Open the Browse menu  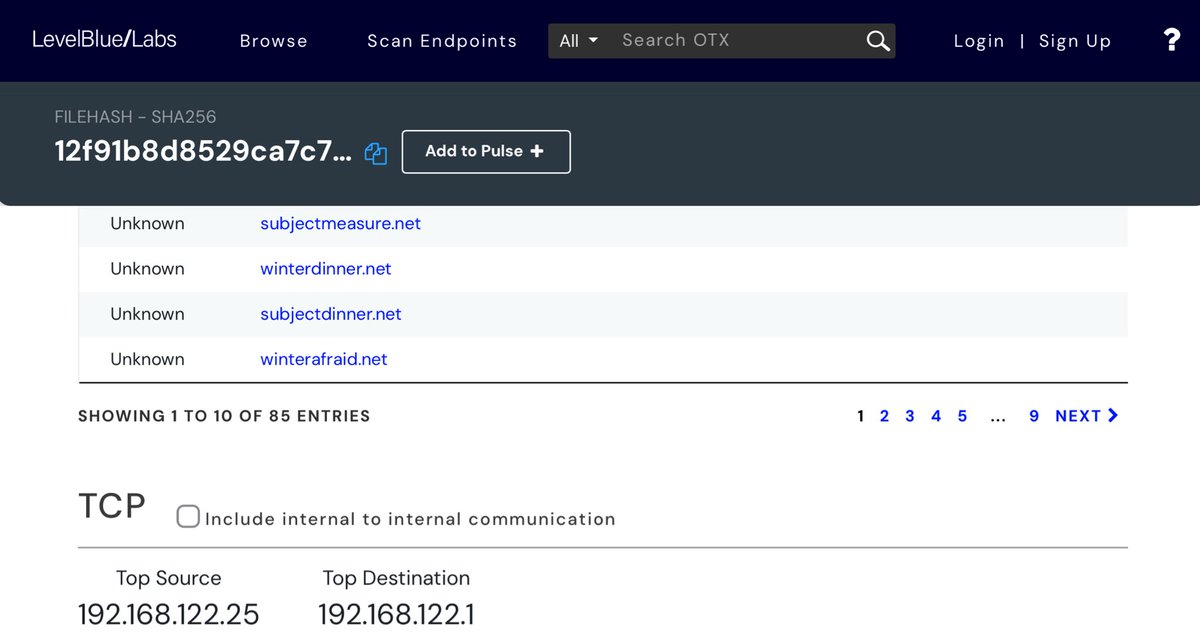(x=273, y=41)
